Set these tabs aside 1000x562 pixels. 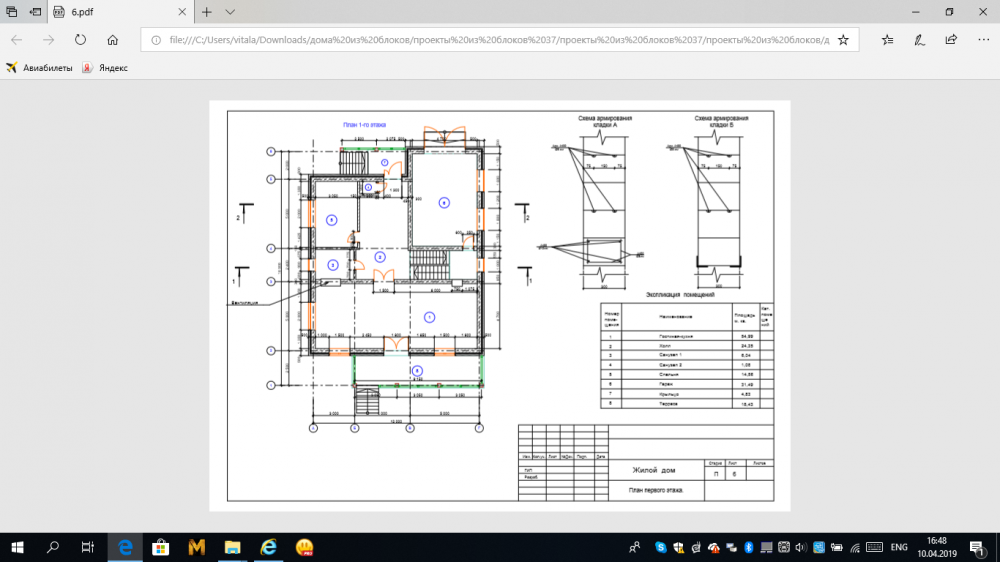point(37,12)
